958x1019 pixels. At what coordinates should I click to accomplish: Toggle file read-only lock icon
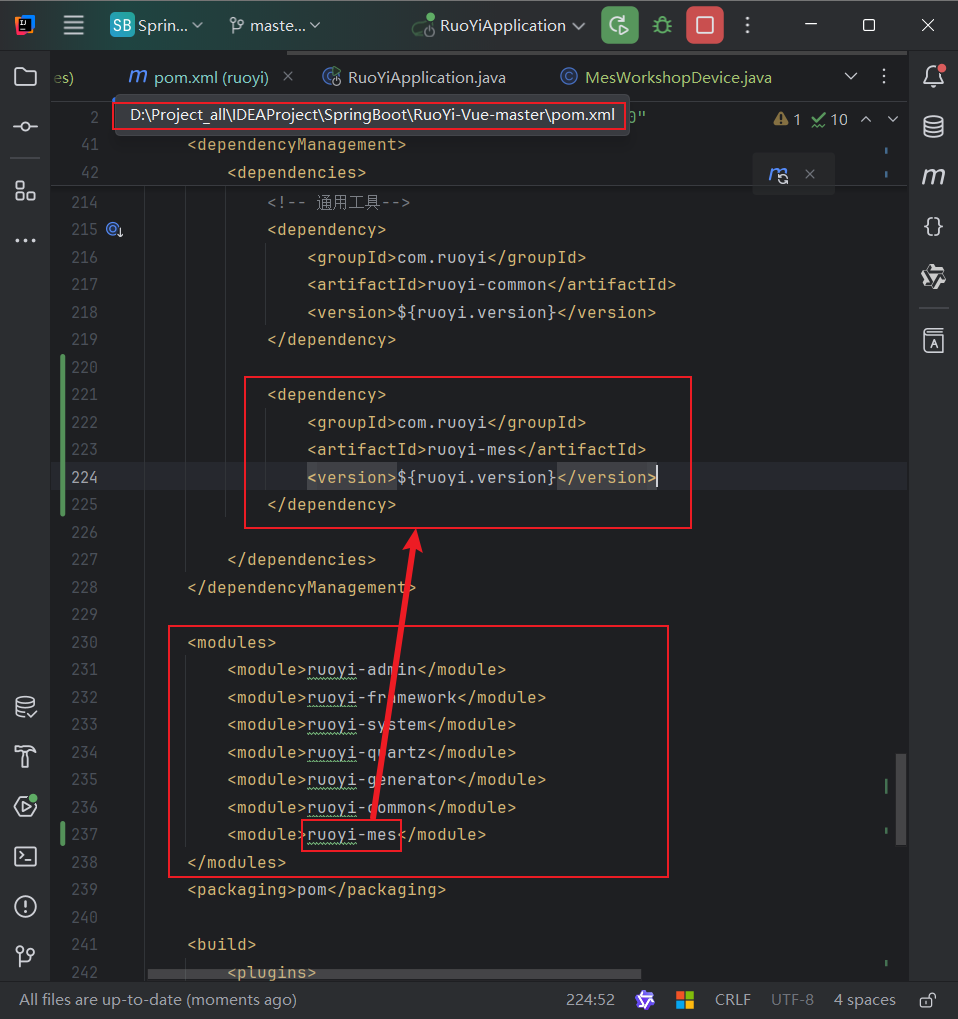[x=927, y=1000]
